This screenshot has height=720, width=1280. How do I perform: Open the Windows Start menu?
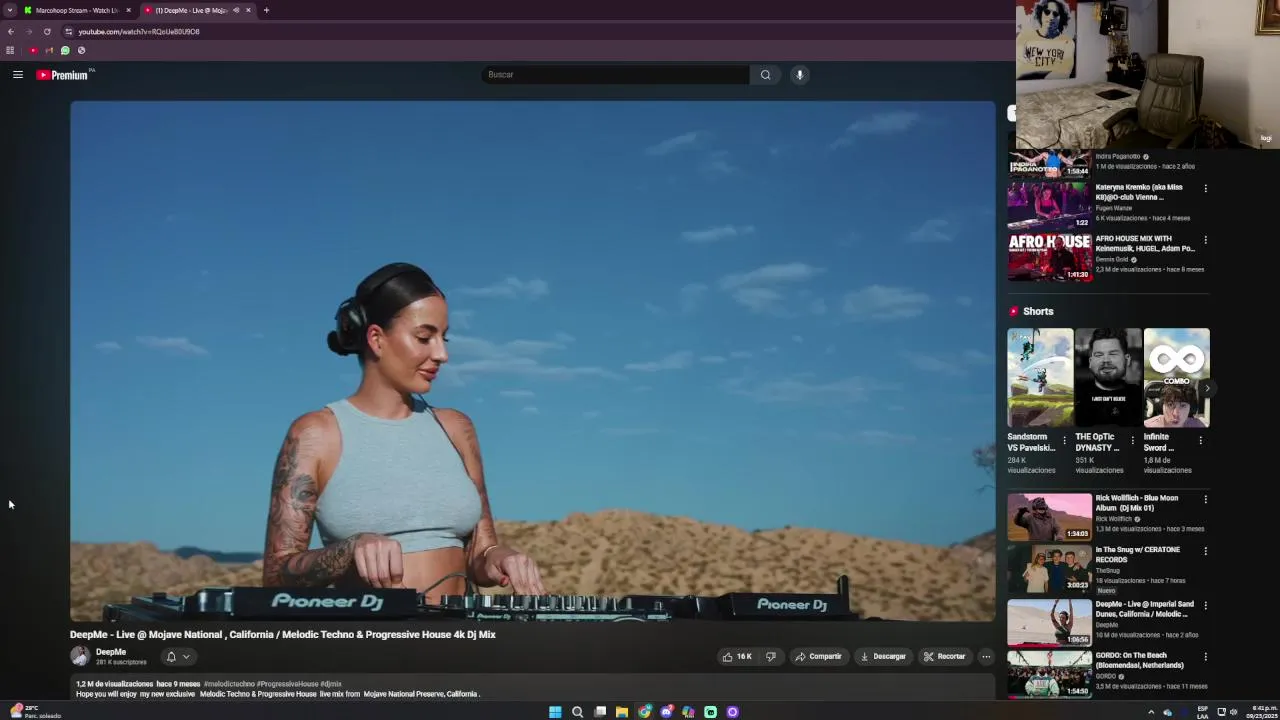tap(555, 712)
